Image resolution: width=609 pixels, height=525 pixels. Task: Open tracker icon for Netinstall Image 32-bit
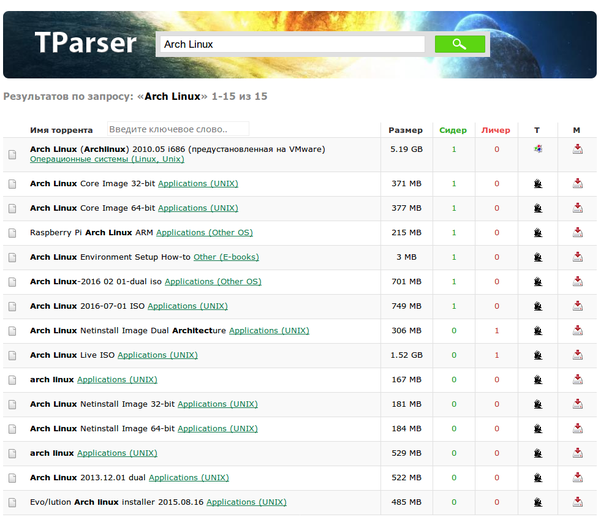click(538, 404)
